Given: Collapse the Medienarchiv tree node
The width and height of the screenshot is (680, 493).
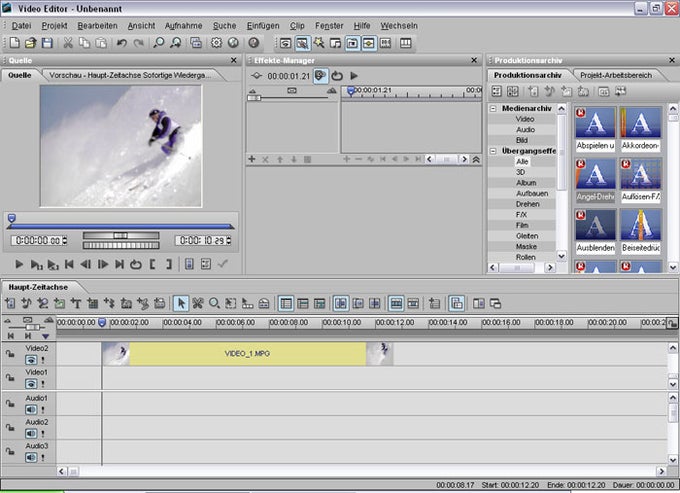Looking at the screenshot, I should click(x=493, y=108).
